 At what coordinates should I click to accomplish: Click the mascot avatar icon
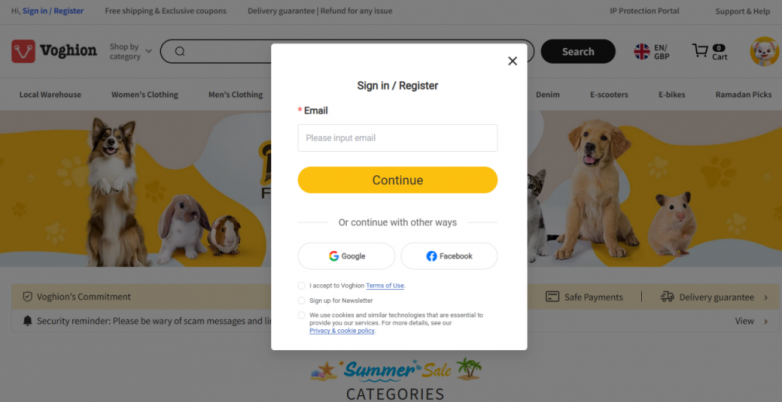[x=765, y=51]
